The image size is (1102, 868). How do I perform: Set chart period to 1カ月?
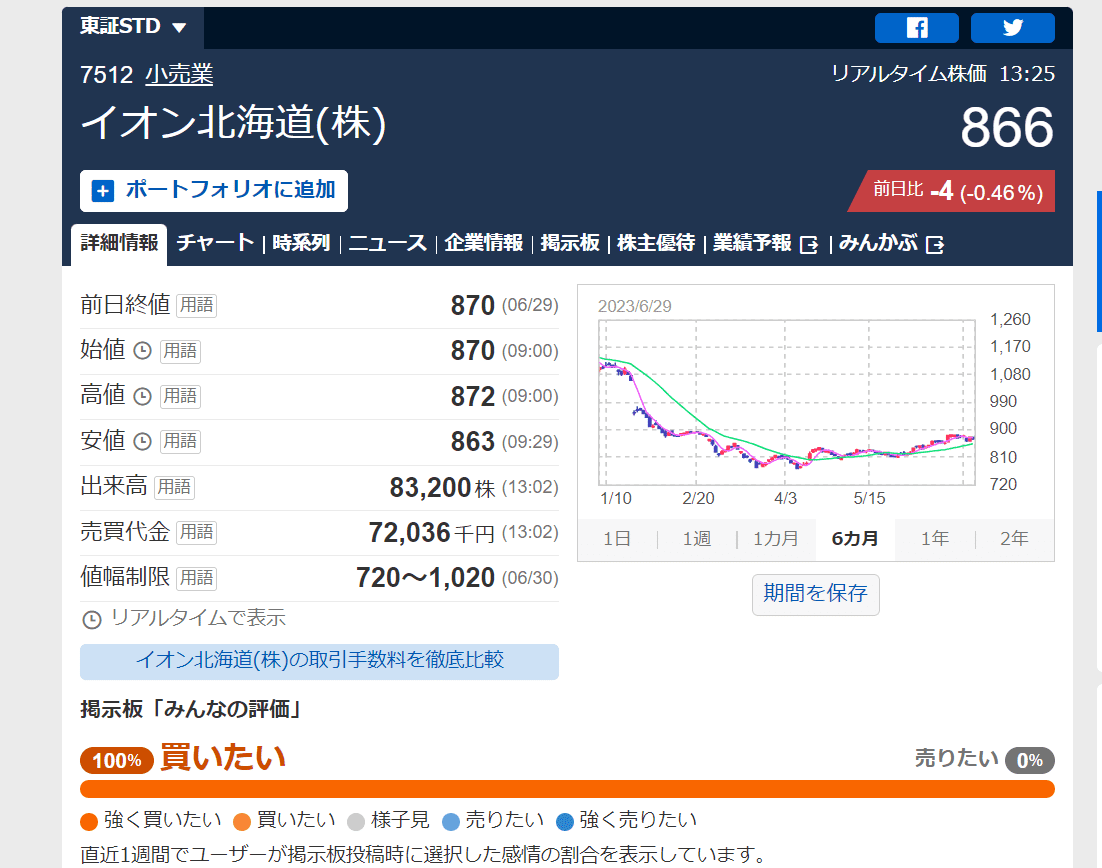click(x=776, y=539)
